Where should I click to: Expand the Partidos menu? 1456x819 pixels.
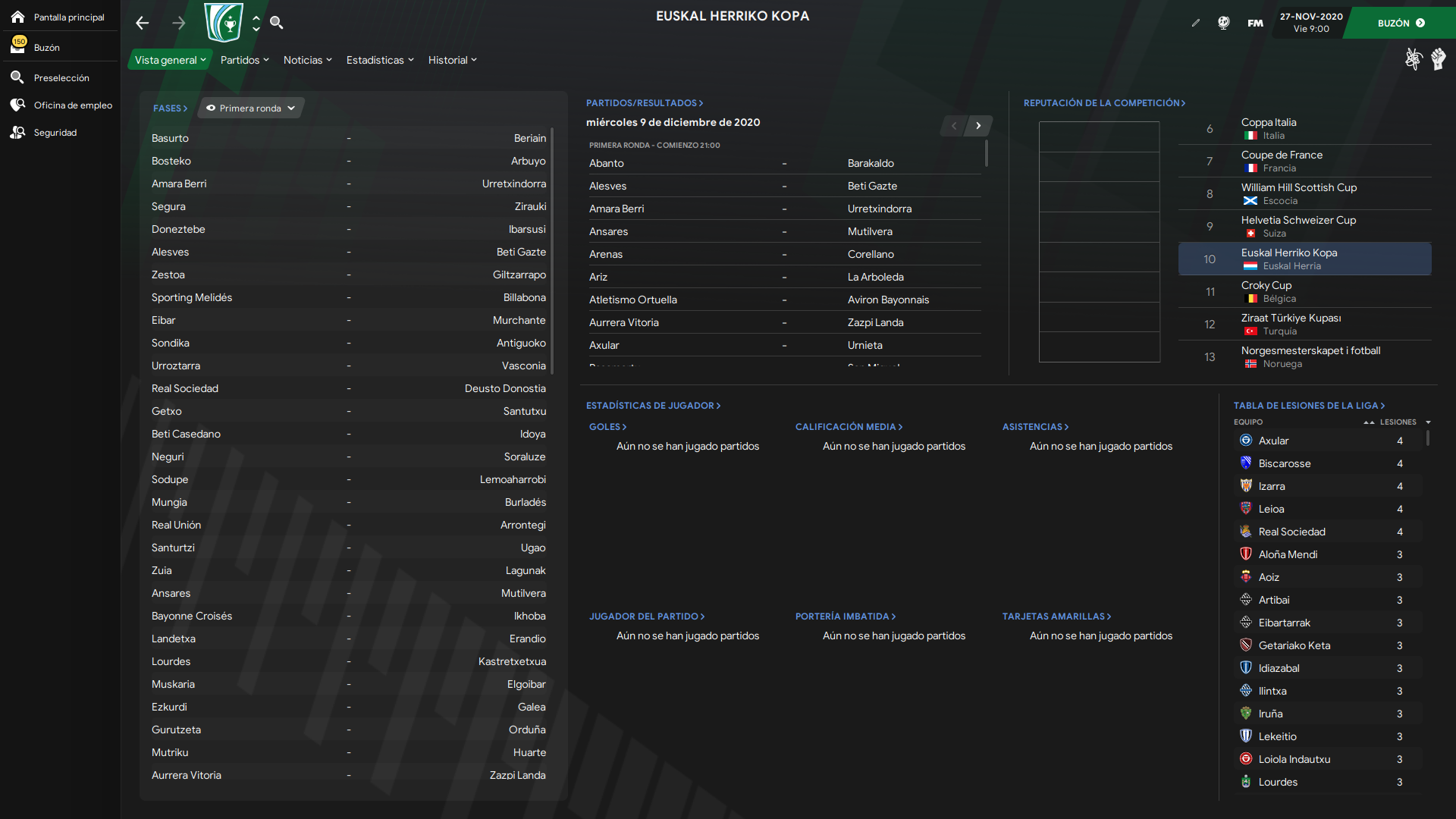[244, 60]
